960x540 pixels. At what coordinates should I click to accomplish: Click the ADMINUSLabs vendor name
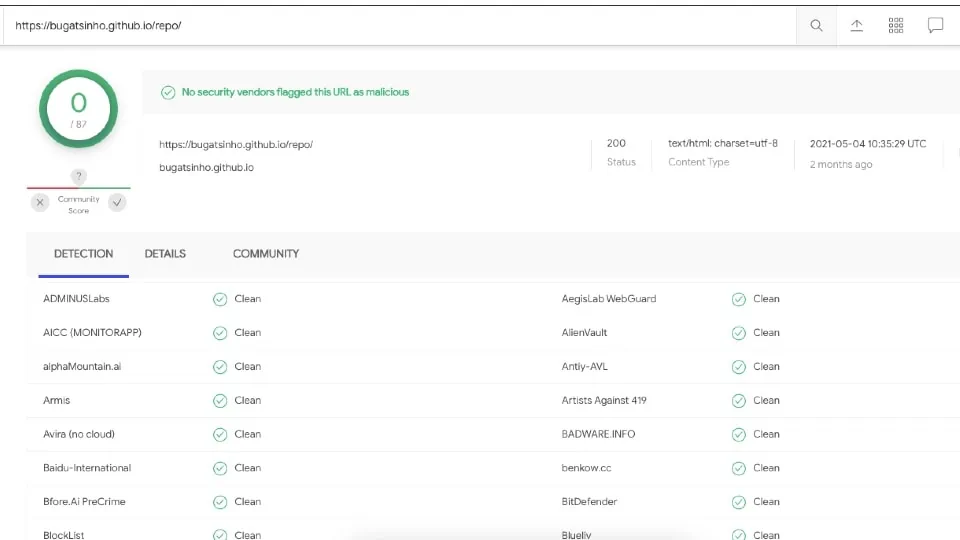coord(76,299)
